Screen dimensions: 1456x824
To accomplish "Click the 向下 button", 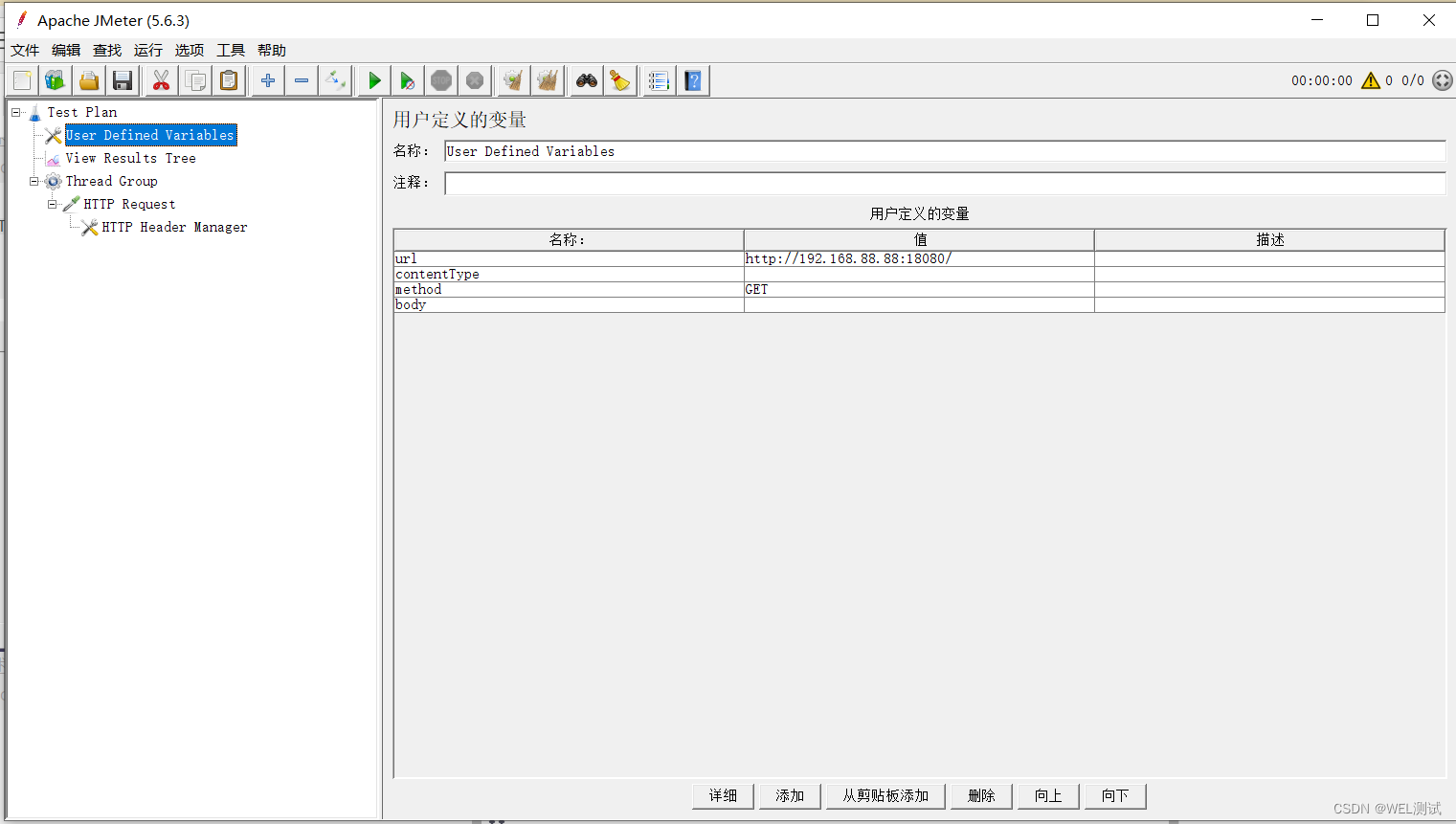I will pos(1115,796).
